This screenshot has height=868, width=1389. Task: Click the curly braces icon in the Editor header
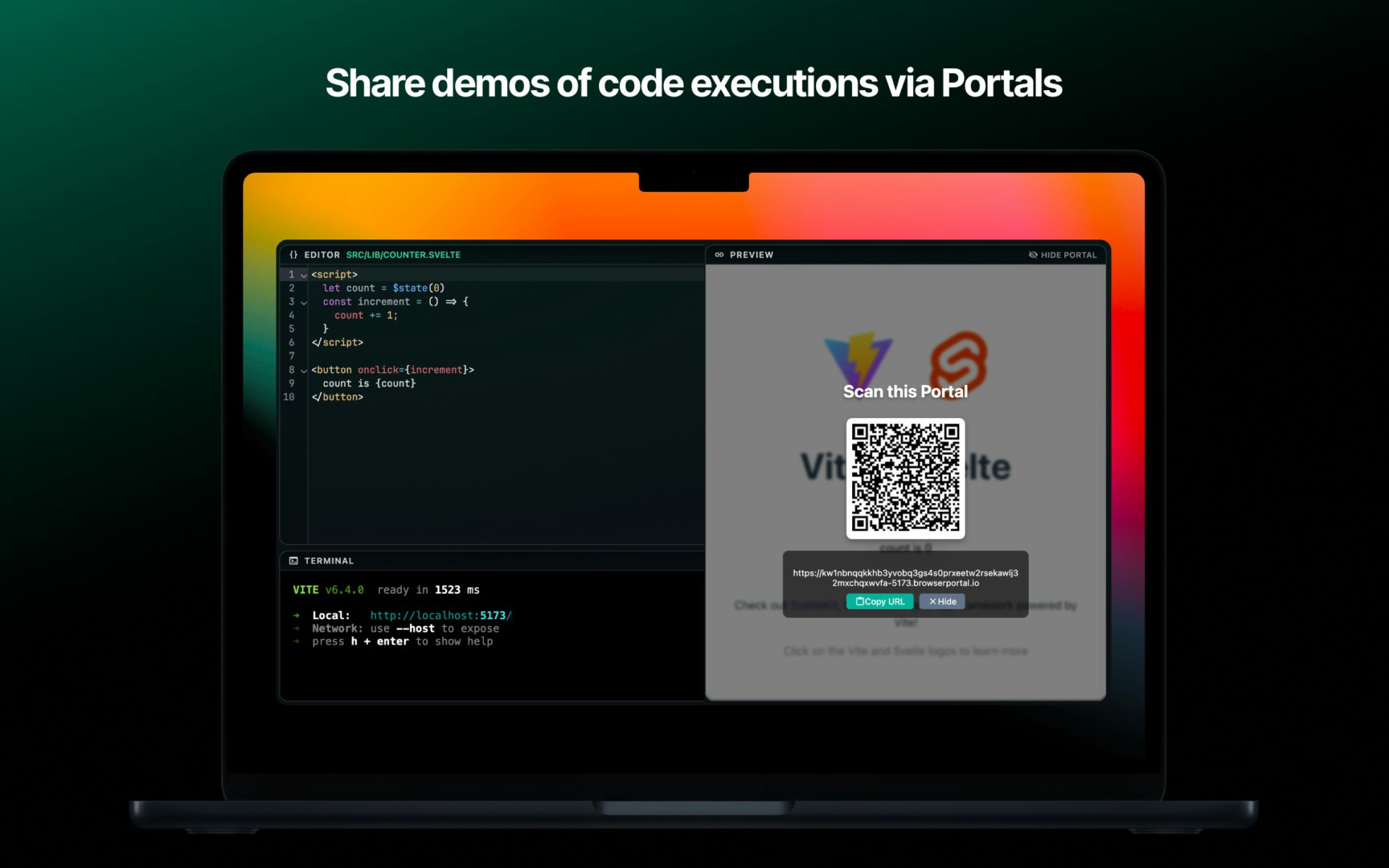point(294,254)
